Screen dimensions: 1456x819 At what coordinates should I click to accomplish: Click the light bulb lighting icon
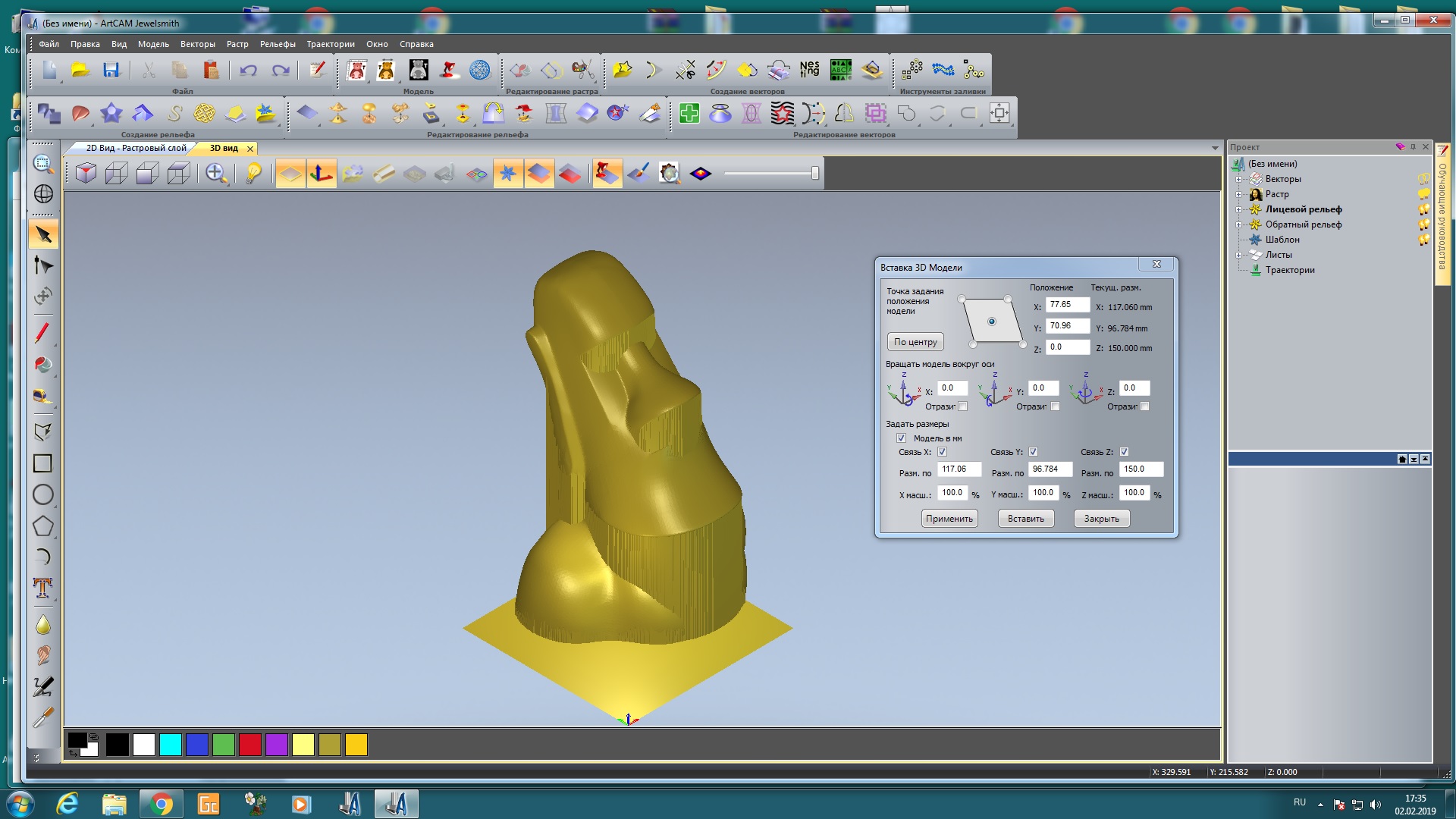(253, 174)
